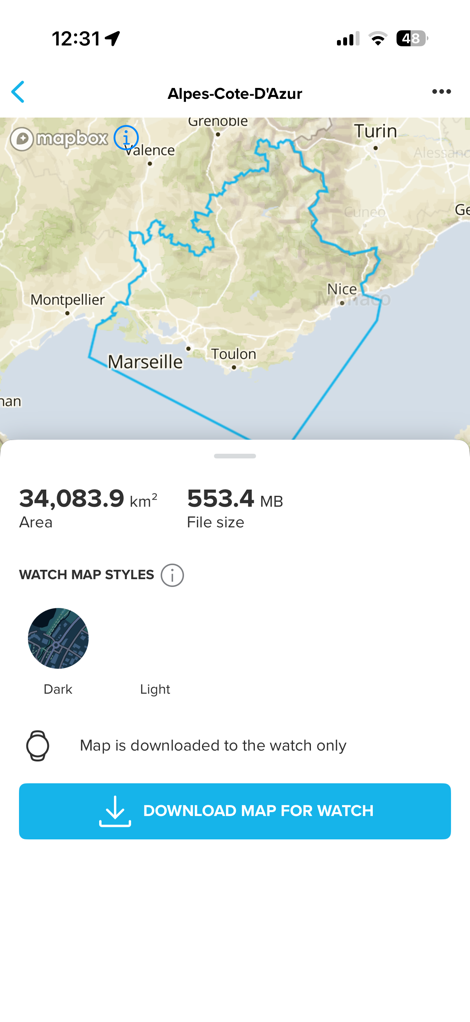The image size is (470, 1022).
Task: Tap the 34,083.9 km² area value
Action: pyautogui.click(x=88, y=500)
